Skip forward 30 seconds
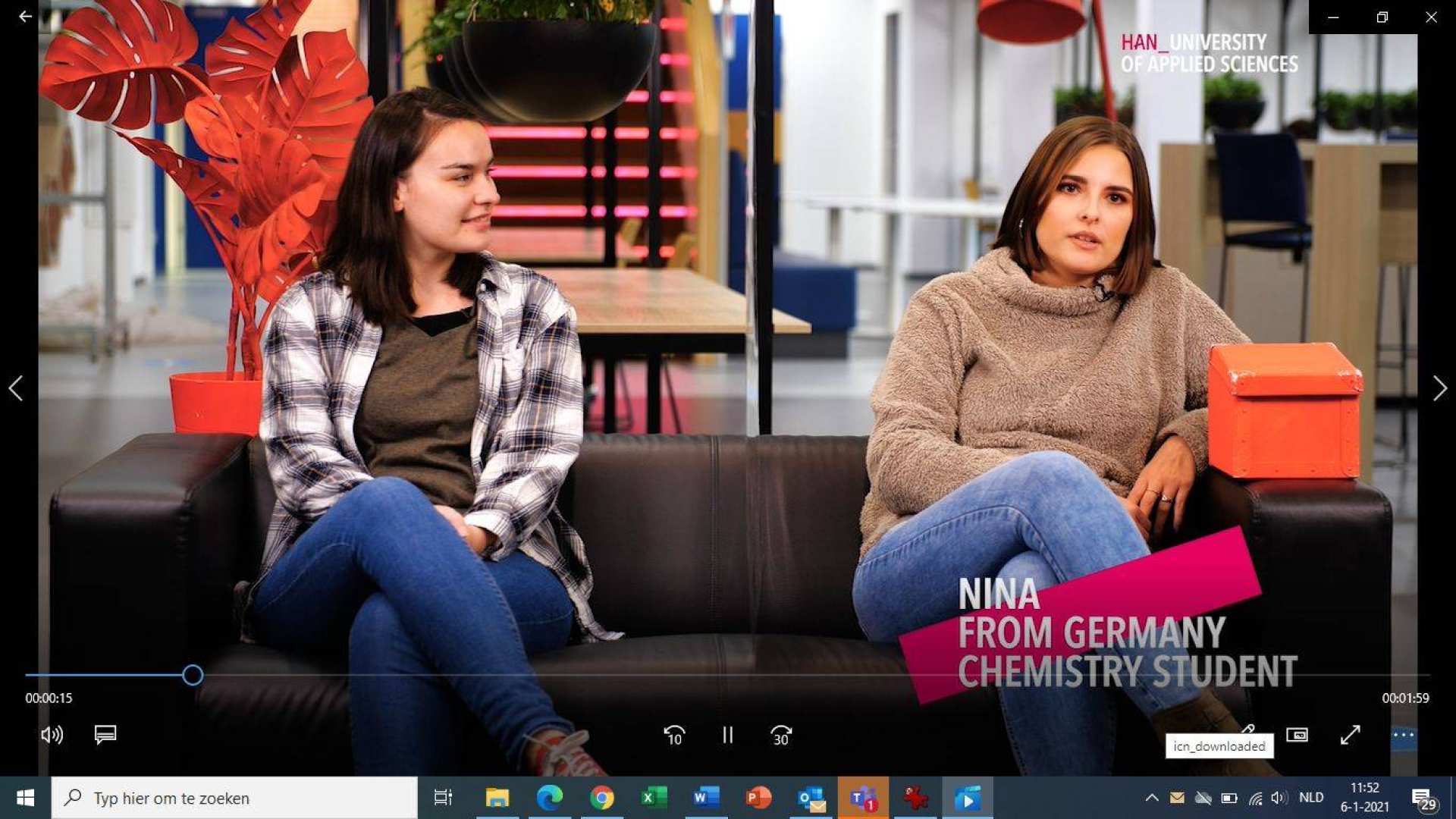The image size is (1456, 819). (x=780, y=735)
